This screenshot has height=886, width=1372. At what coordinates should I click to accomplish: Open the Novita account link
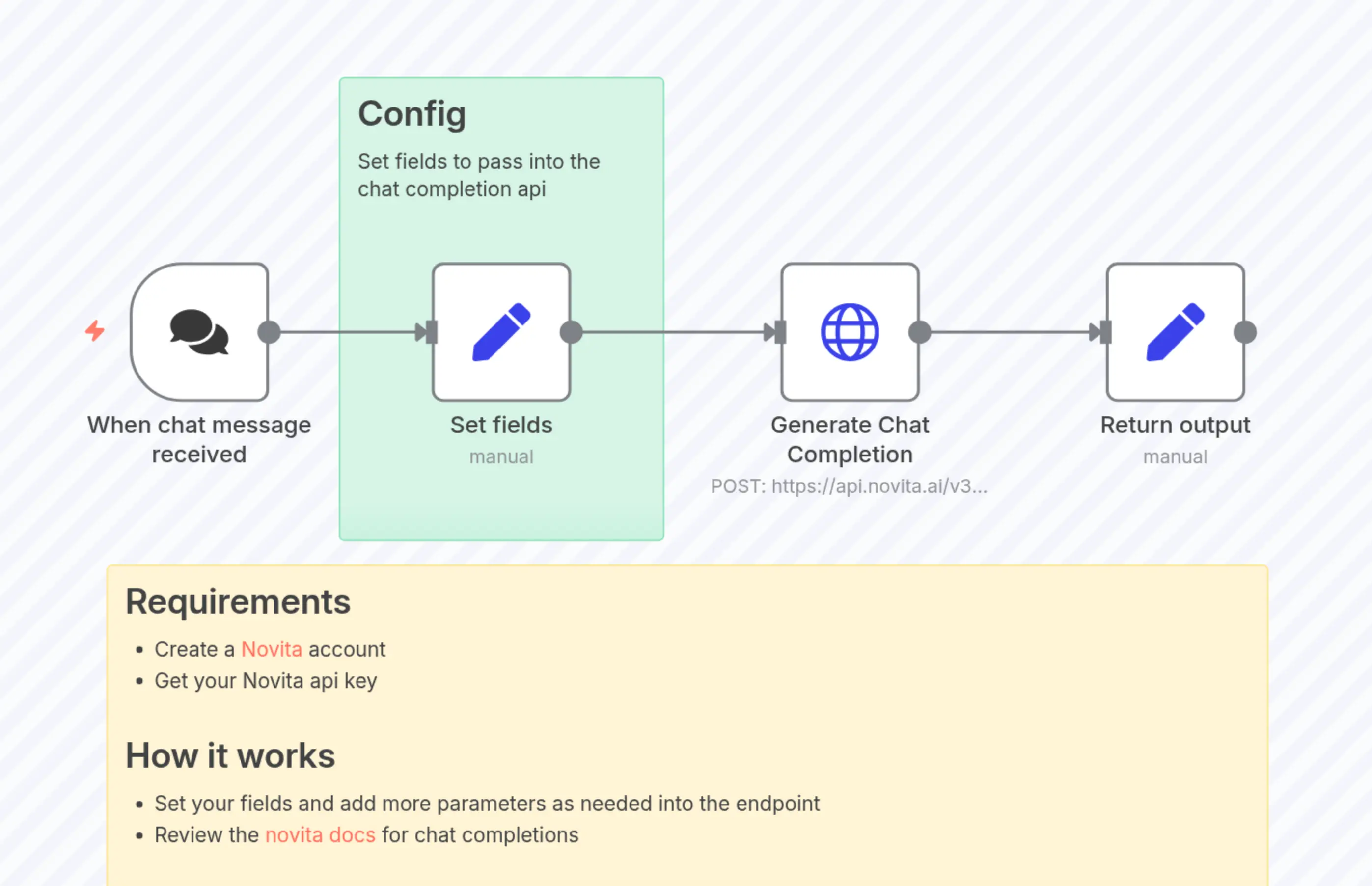[271, 649]
